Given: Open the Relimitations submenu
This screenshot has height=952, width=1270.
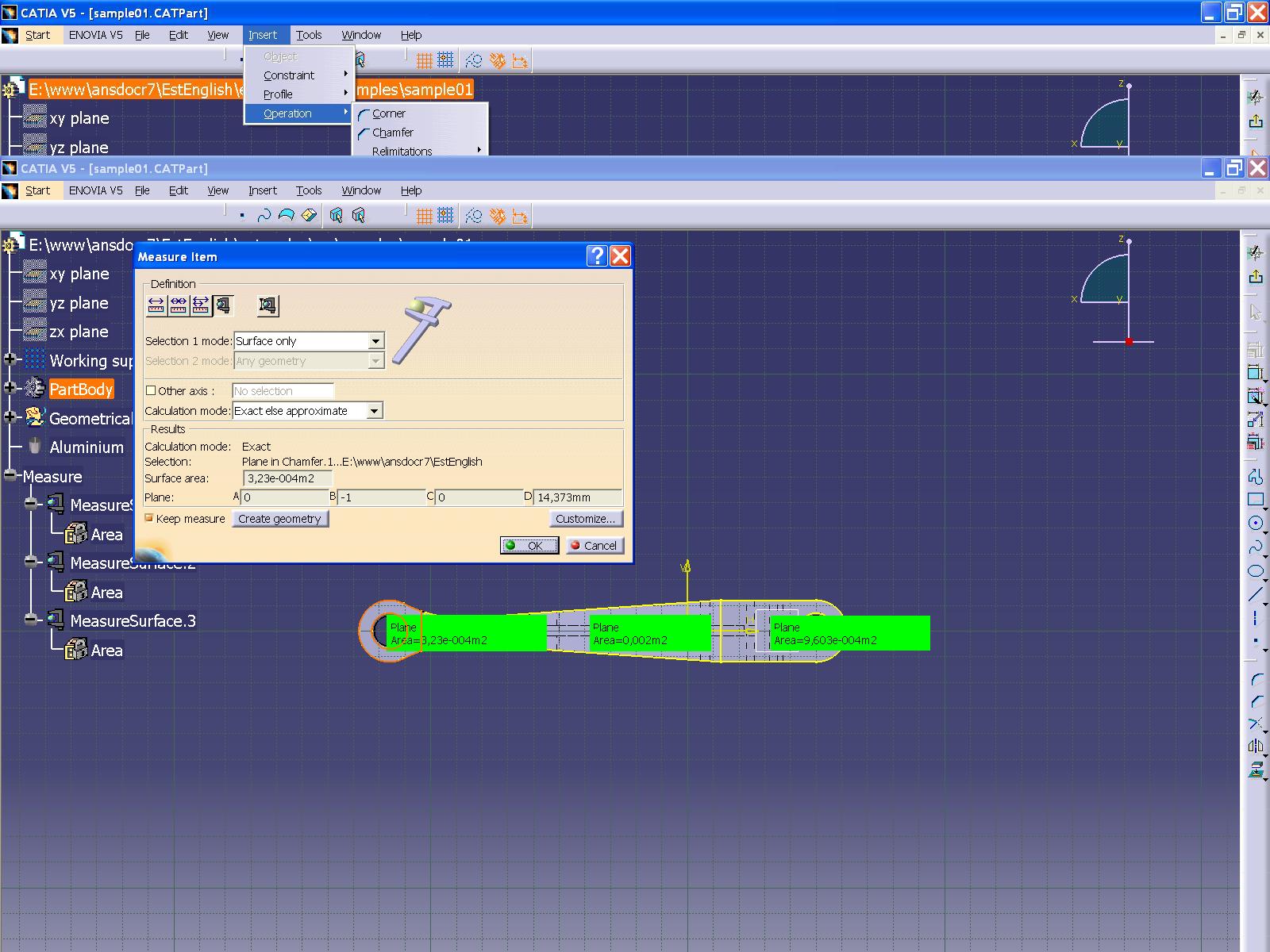Looking at the screenshot, I should tap(420, 151).
